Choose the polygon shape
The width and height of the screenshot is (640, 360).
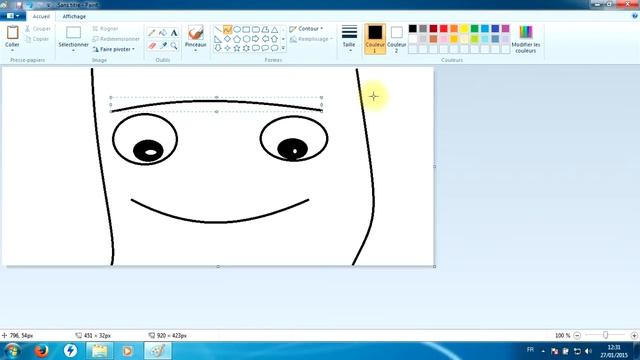(265, 29)
